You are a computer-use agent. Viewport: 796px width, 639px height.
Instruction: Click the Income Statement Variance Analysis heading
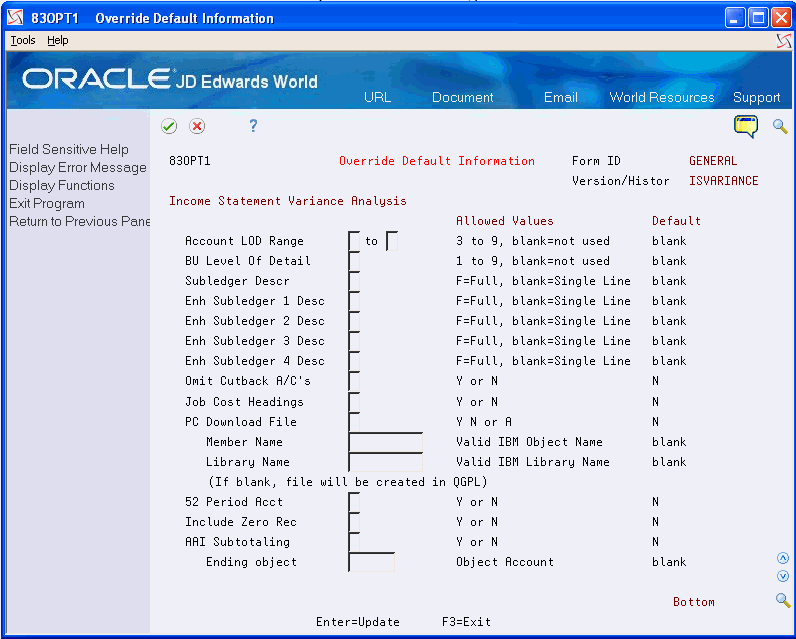pos(288,201)
